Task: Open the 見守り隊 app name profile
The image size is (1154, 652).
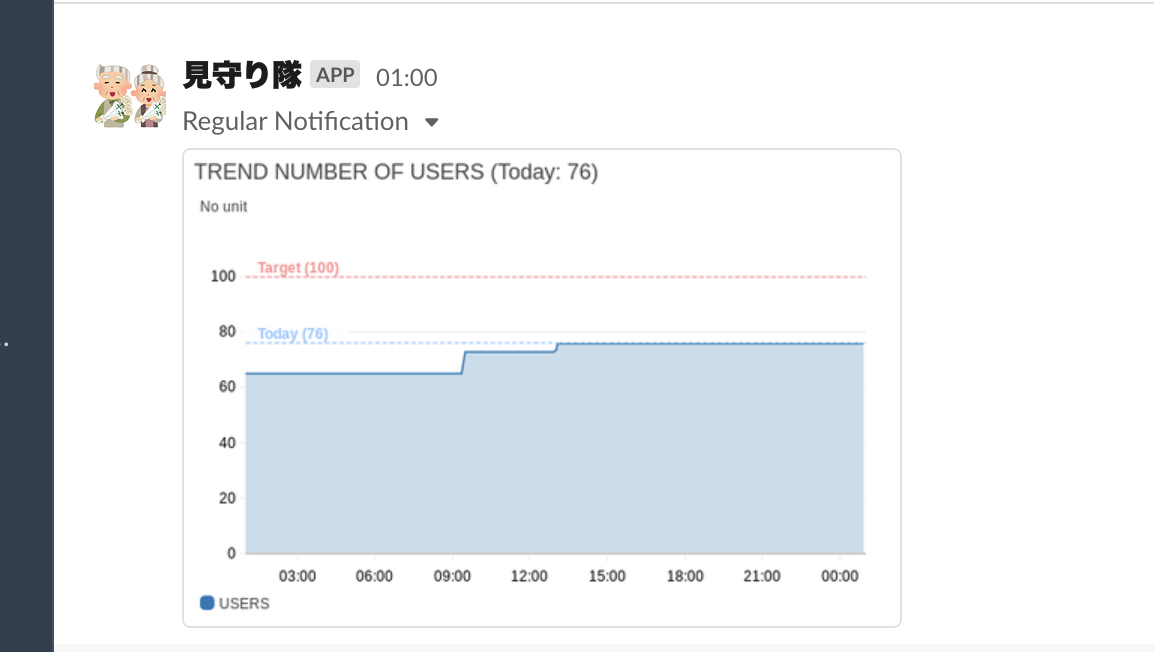Action: 242,76
